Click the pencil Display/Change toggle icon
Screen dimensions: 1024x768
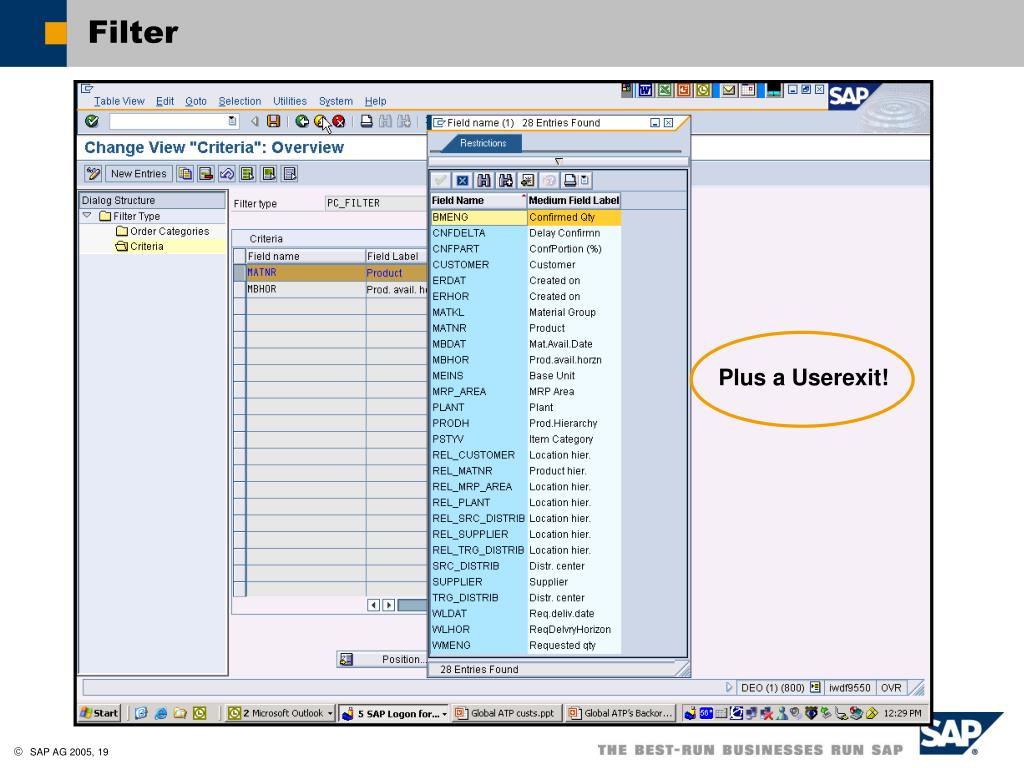click(x=93, y=174)
